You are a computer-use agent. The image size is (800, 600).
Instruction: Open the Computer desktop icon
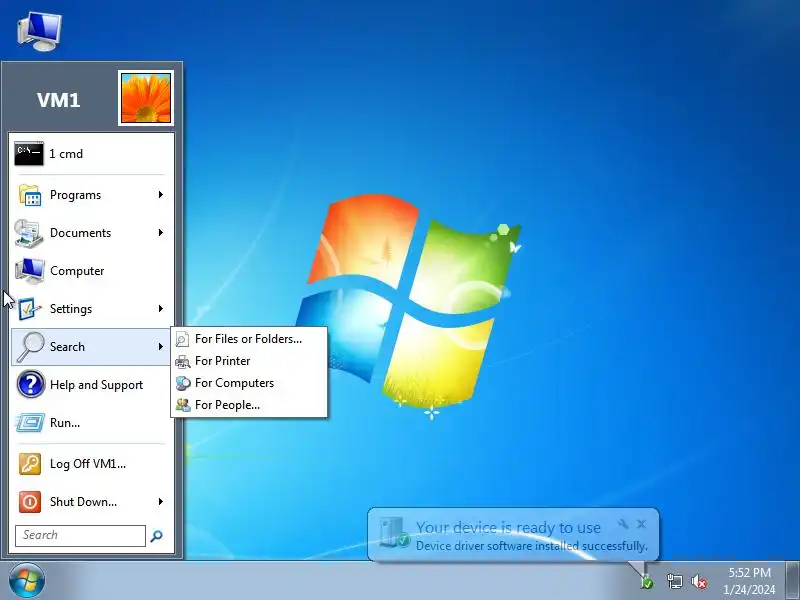click(39, 31)
